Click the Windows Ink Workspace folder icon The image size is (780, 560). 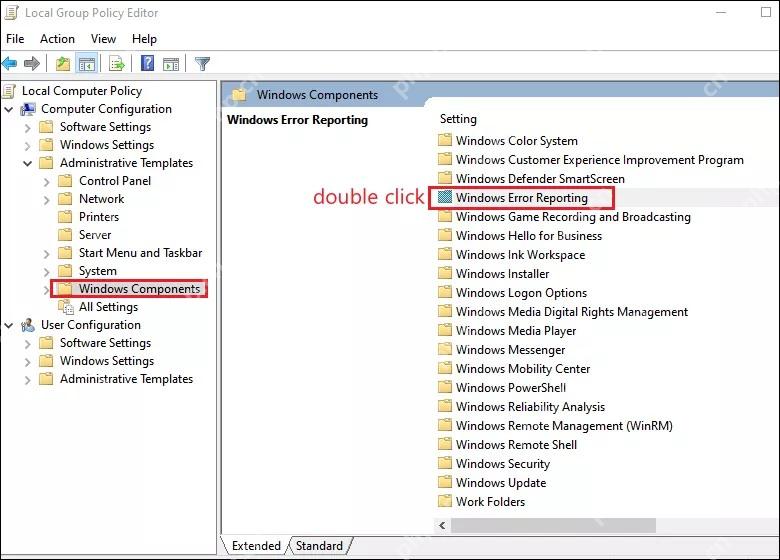(x=445, y=254)
